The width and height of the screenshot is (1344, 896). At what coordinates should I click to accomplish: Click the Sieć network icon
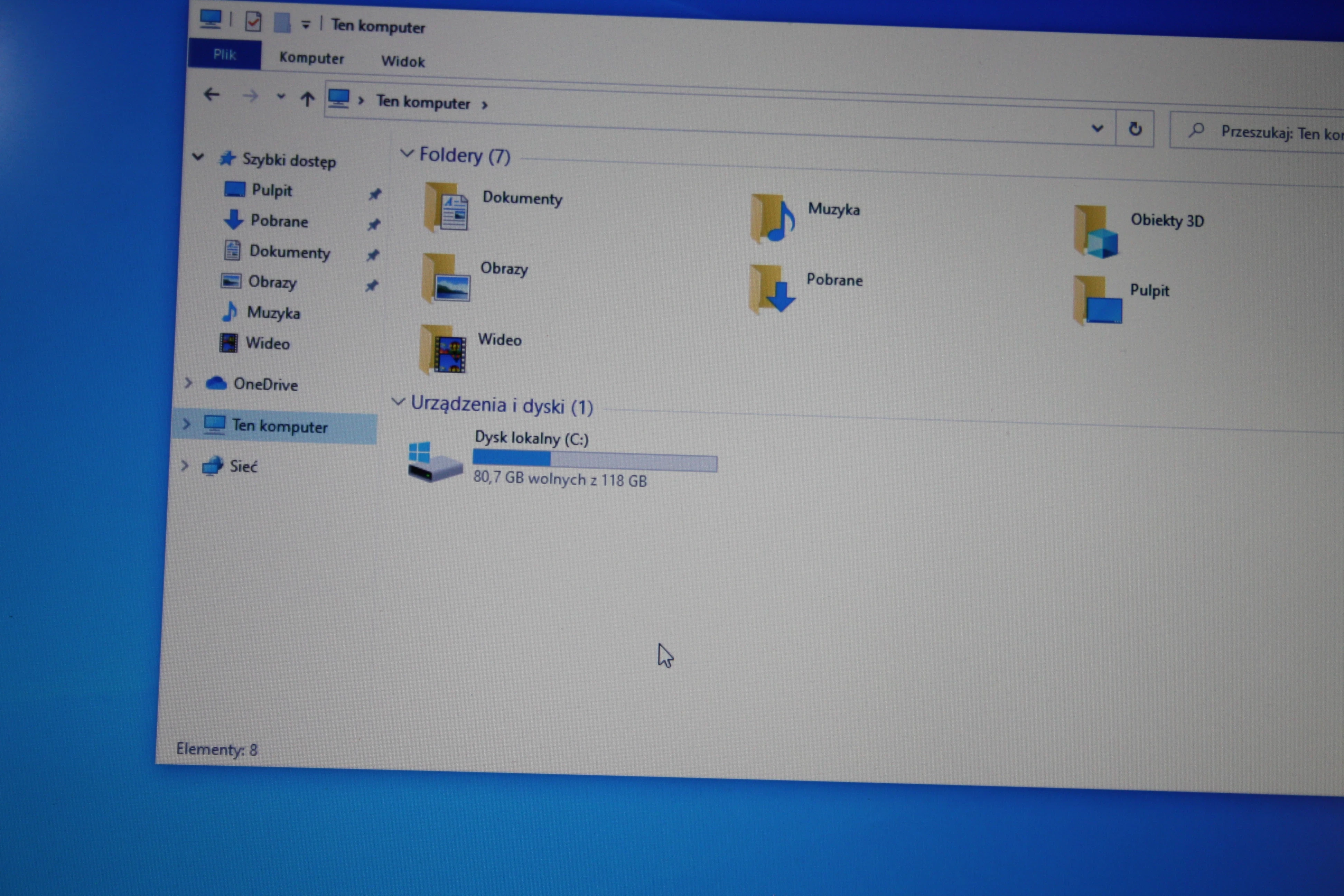tap(213, 466)
